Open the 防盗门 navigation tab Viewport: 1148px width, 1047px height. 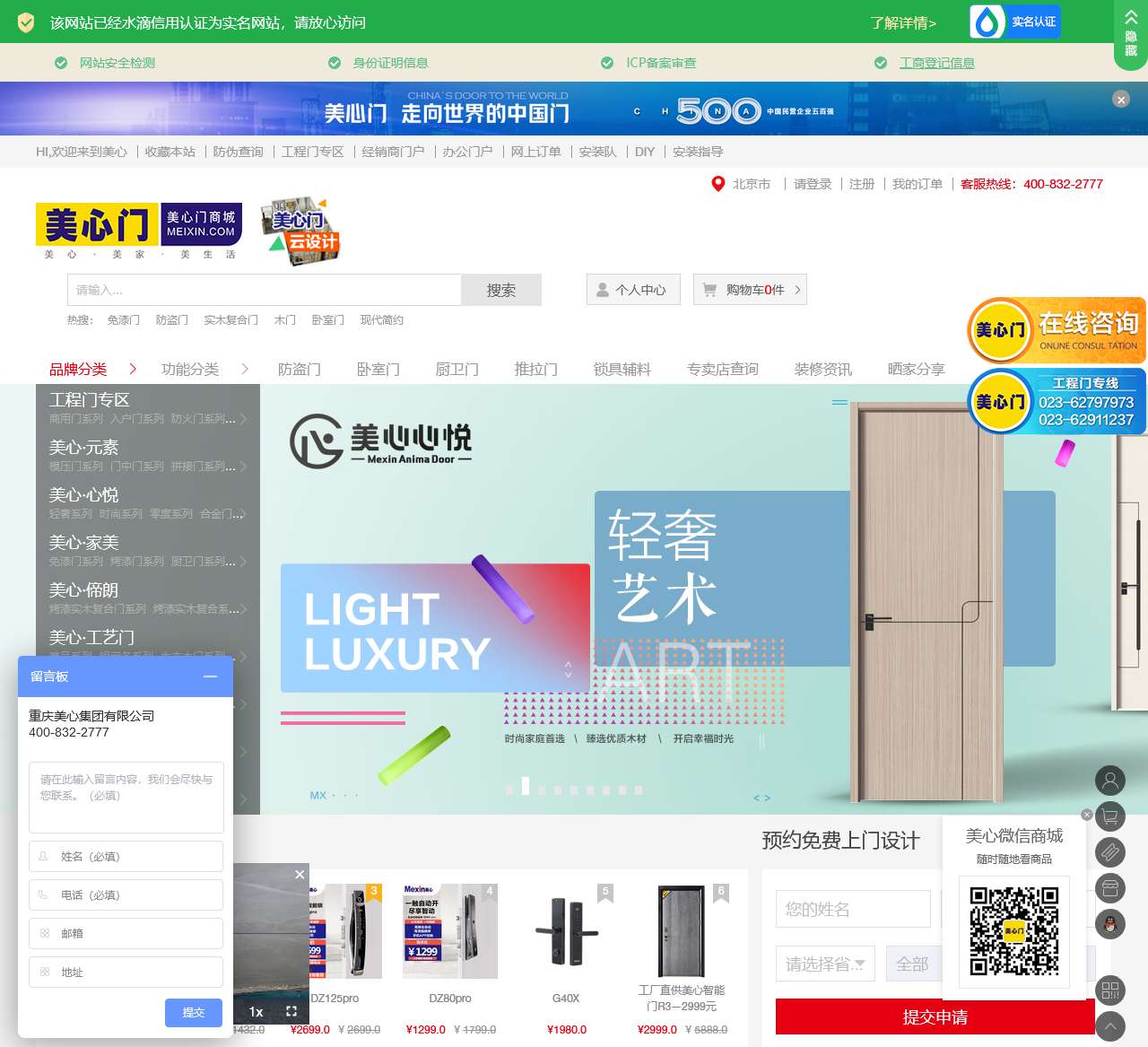[300, 369]
